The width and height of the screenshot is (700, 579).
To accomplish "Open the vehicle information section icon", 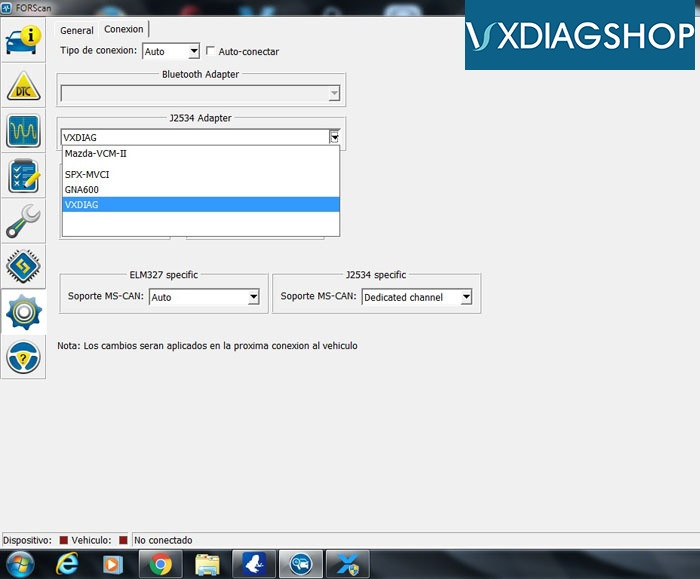I will pyautogui.click(x=22, y=40).
